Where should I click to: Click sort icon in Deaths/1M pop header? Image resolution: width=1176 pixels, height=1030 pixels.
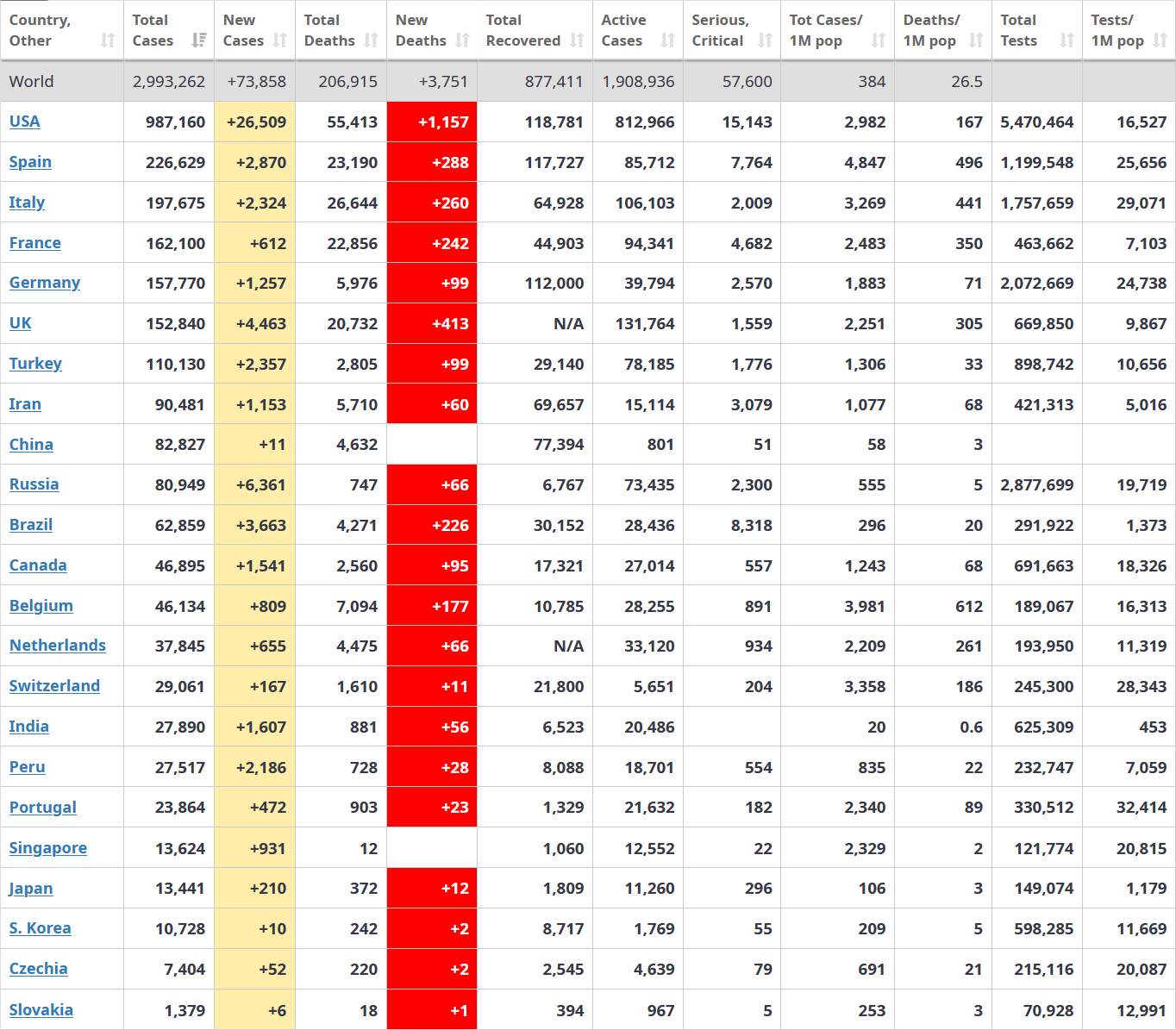[976, 41]
